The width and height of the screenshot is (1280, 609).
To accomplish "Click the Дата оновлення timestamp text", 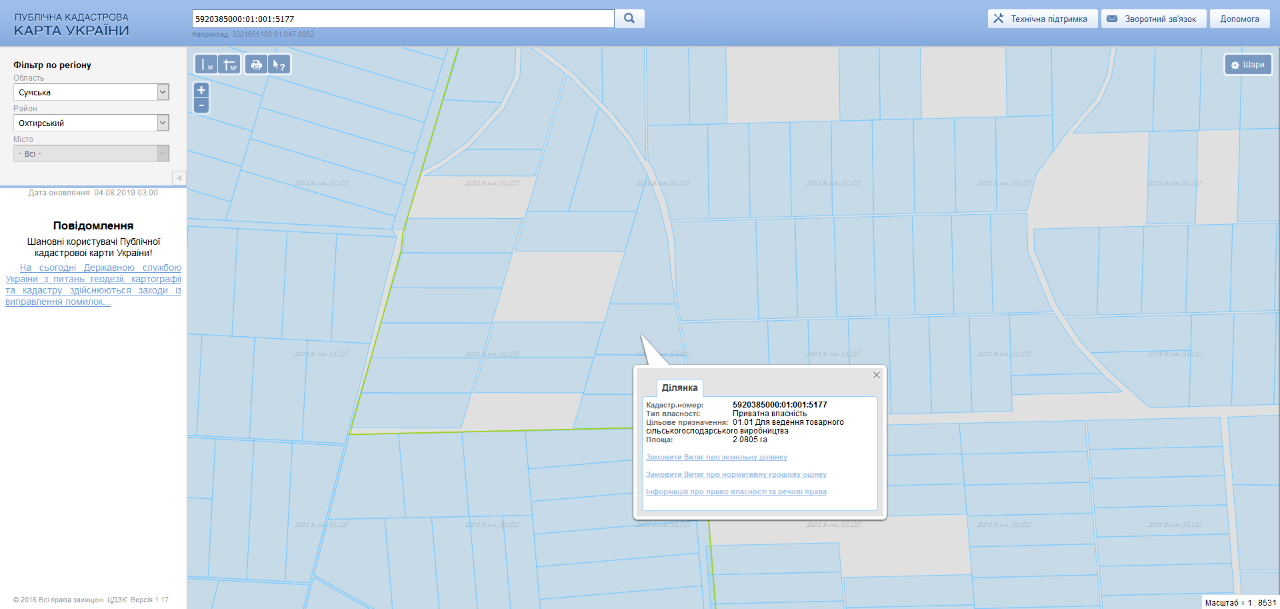I will point(93,192).
